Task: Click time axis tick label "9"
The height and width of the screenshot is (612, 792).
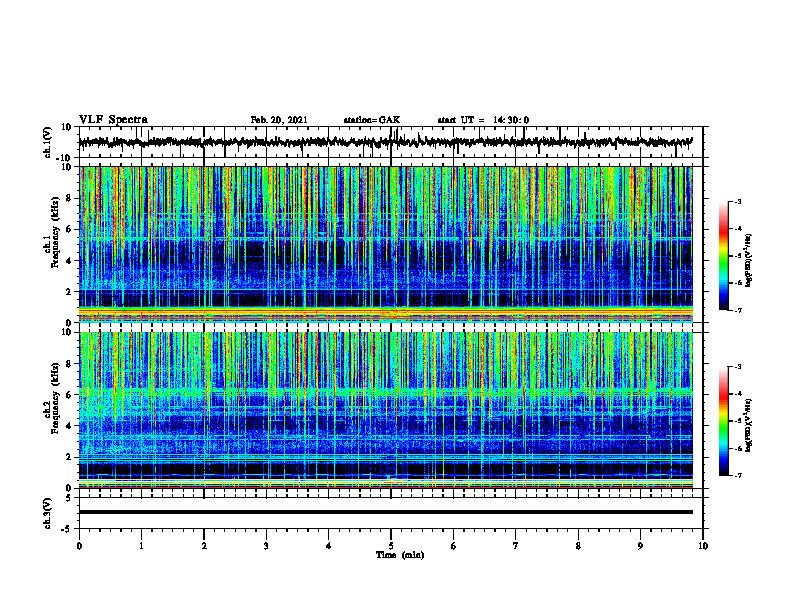Action: coord(640,546)
